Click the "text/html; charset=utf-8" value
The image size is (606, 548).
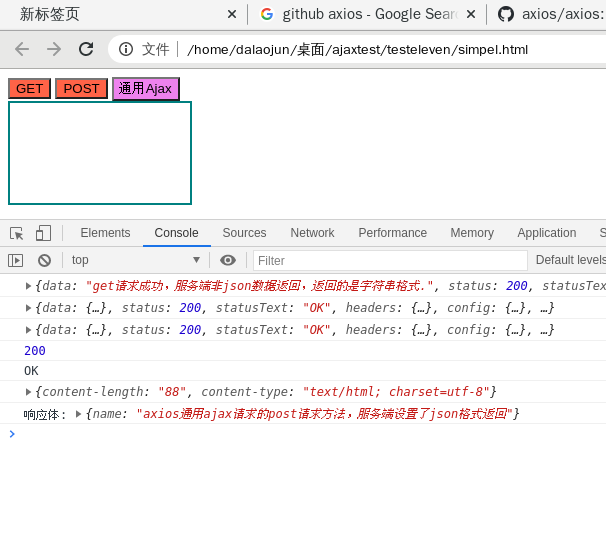click(396, 392)
